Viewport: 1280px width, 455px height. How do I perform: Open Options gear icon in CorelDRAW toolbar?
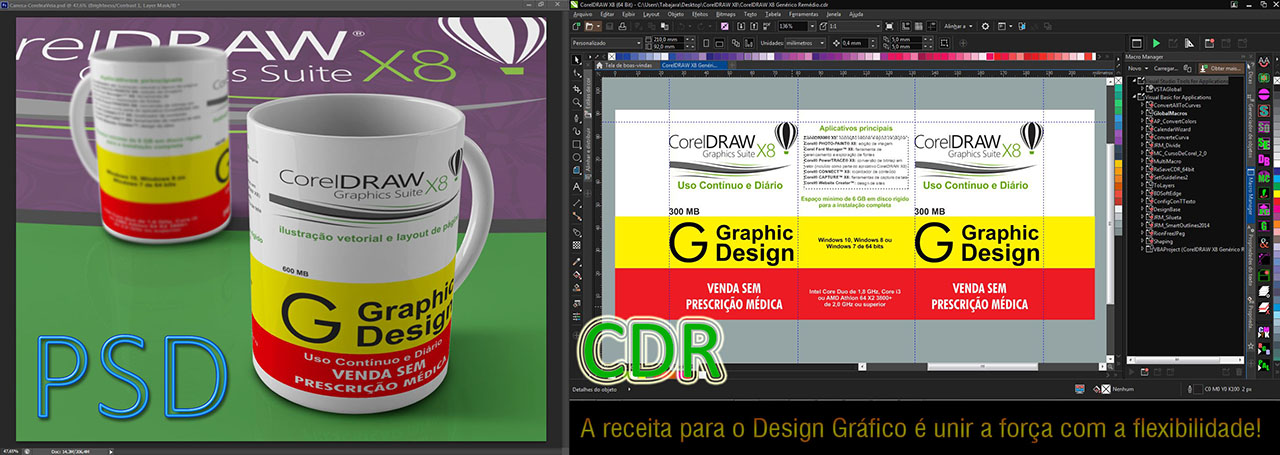point(985,26)
